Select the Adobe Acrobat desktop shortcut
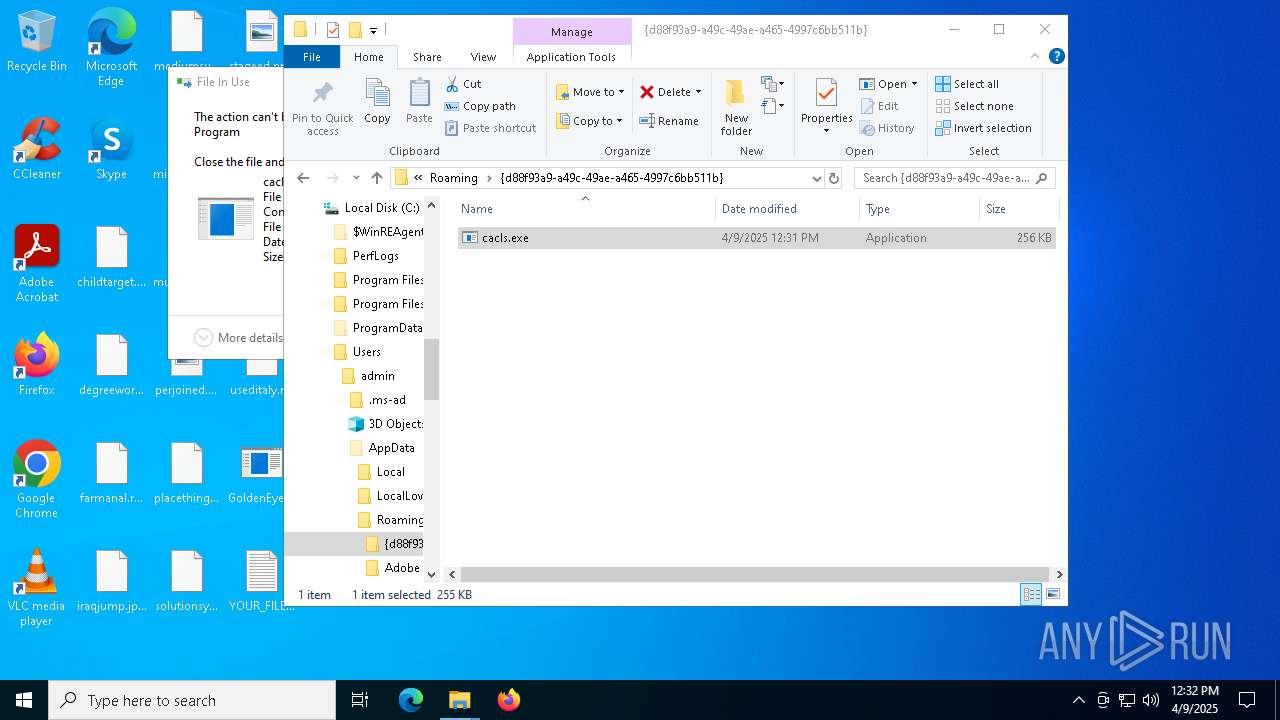This screenshot has width=1280, height=720. (37, 264)
